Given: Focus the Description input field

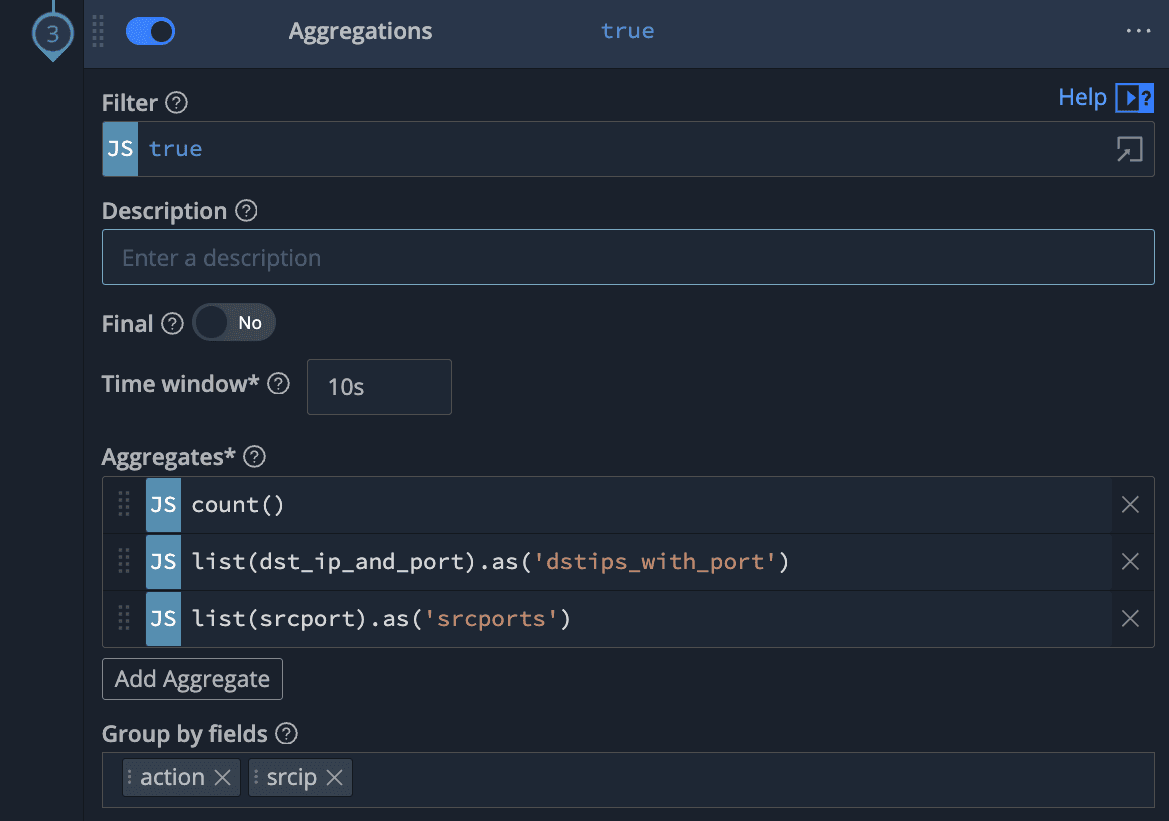Looking at the screenshot, I should (x=628, y=258).
